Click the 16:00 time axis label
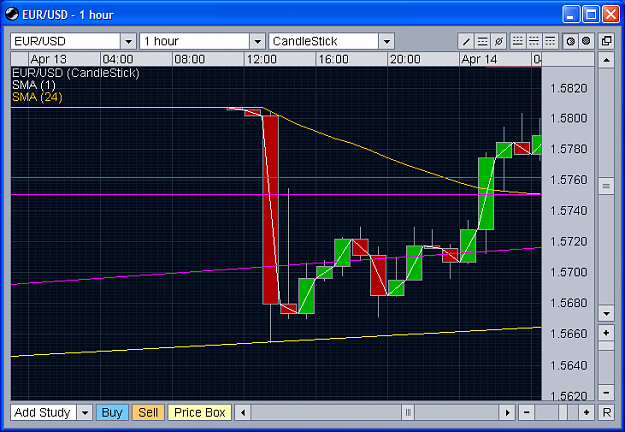Image resolution: width=625 pixels, height=432 pixels. tap(333, 59)
